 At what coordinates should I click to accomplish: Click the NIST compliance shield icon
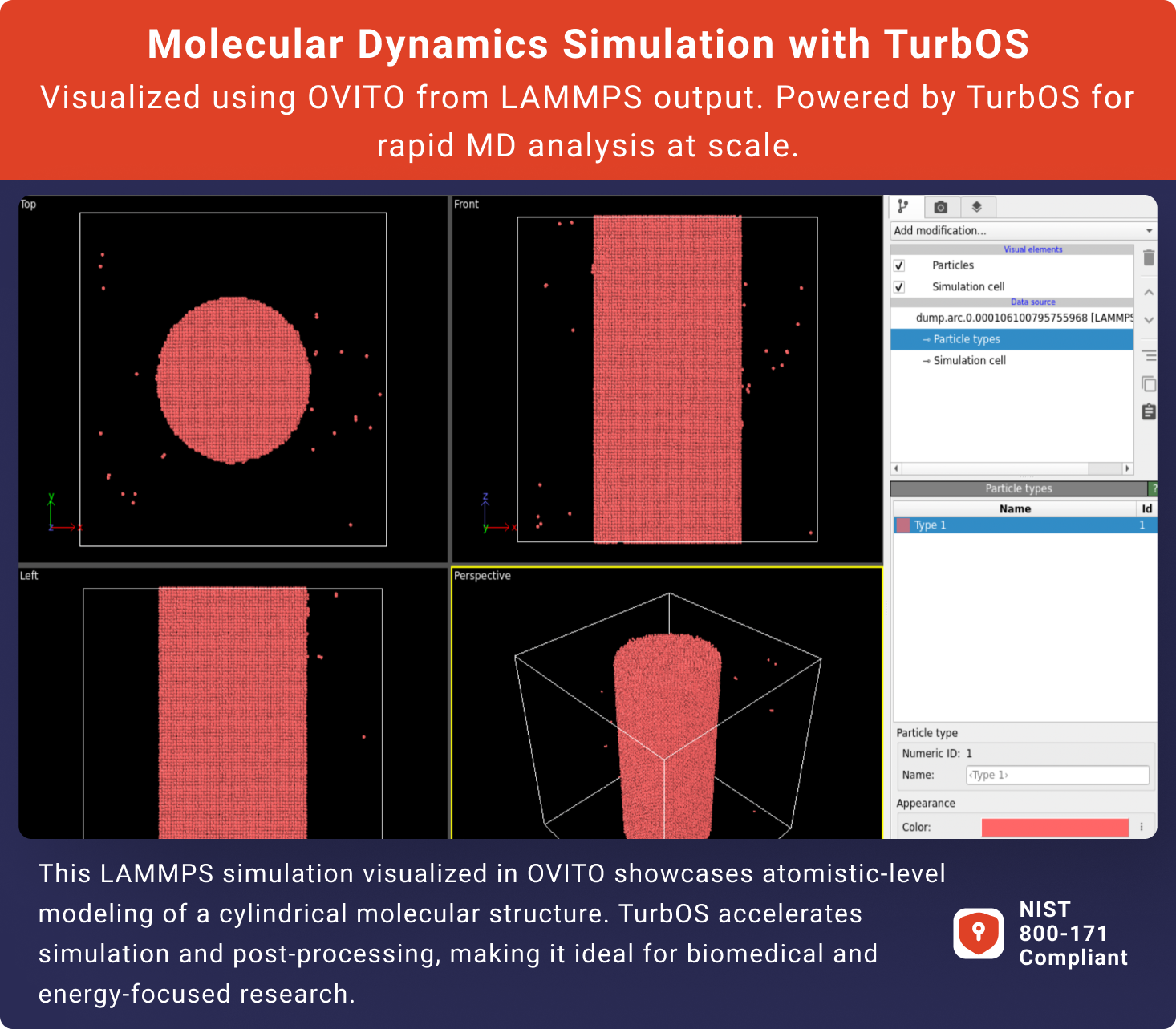978,934
